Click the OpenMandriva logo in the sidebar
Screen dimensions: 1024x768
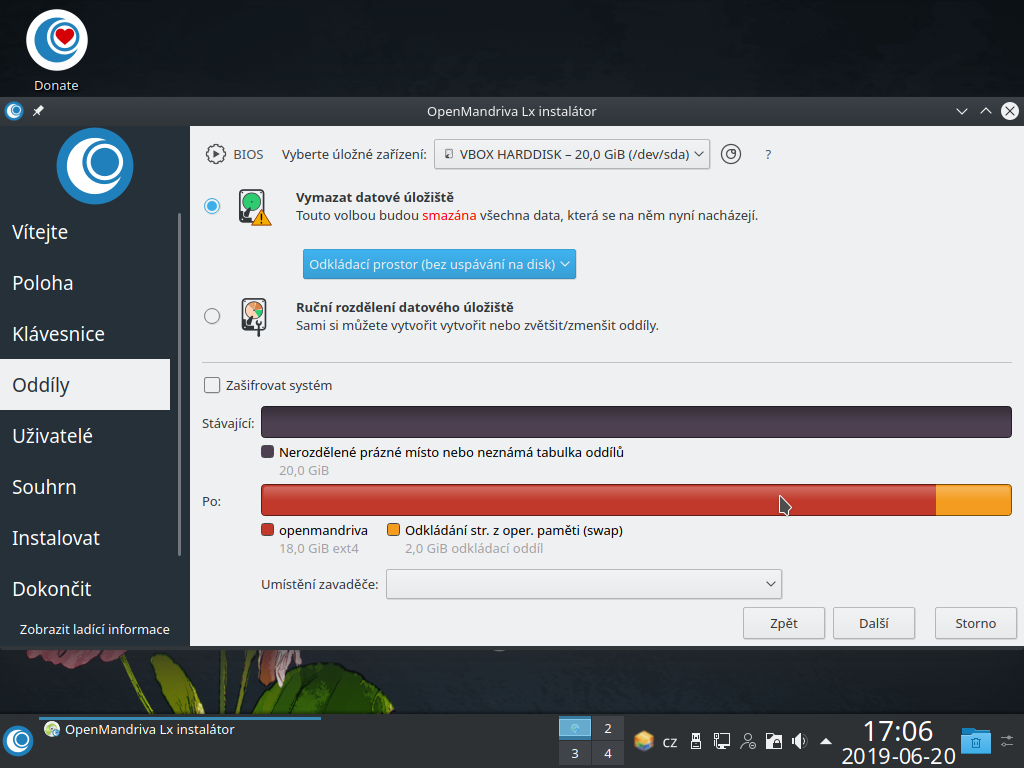[95, 166]
